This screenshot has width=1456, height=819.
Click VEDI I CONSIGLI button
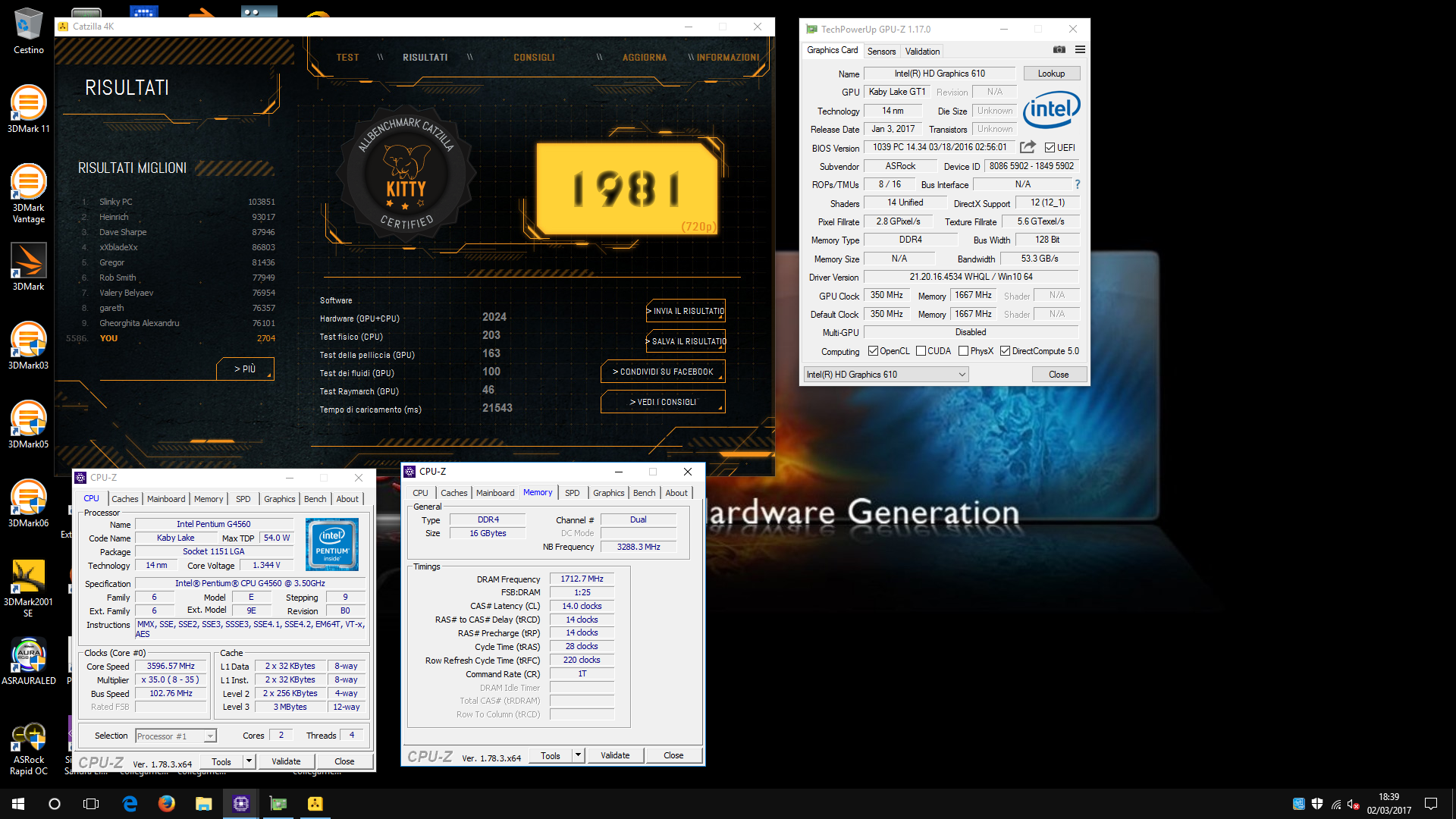pyautogui.click(x=663, y=402)
